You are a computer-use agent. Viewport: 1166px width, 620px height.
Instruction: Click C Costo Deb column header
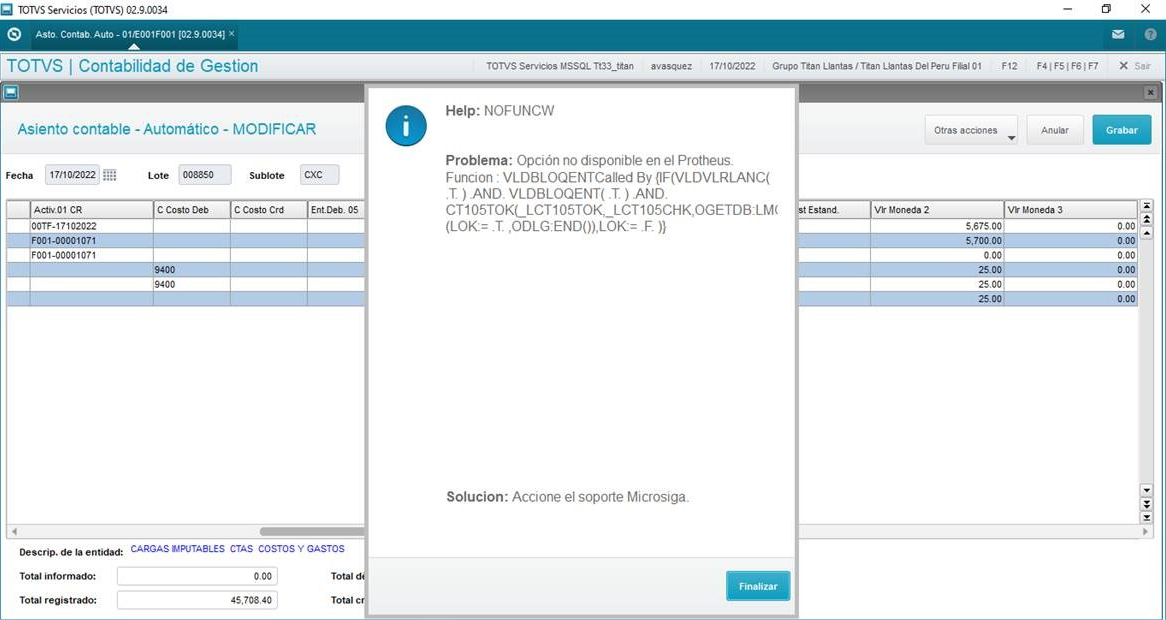point(192,210)
